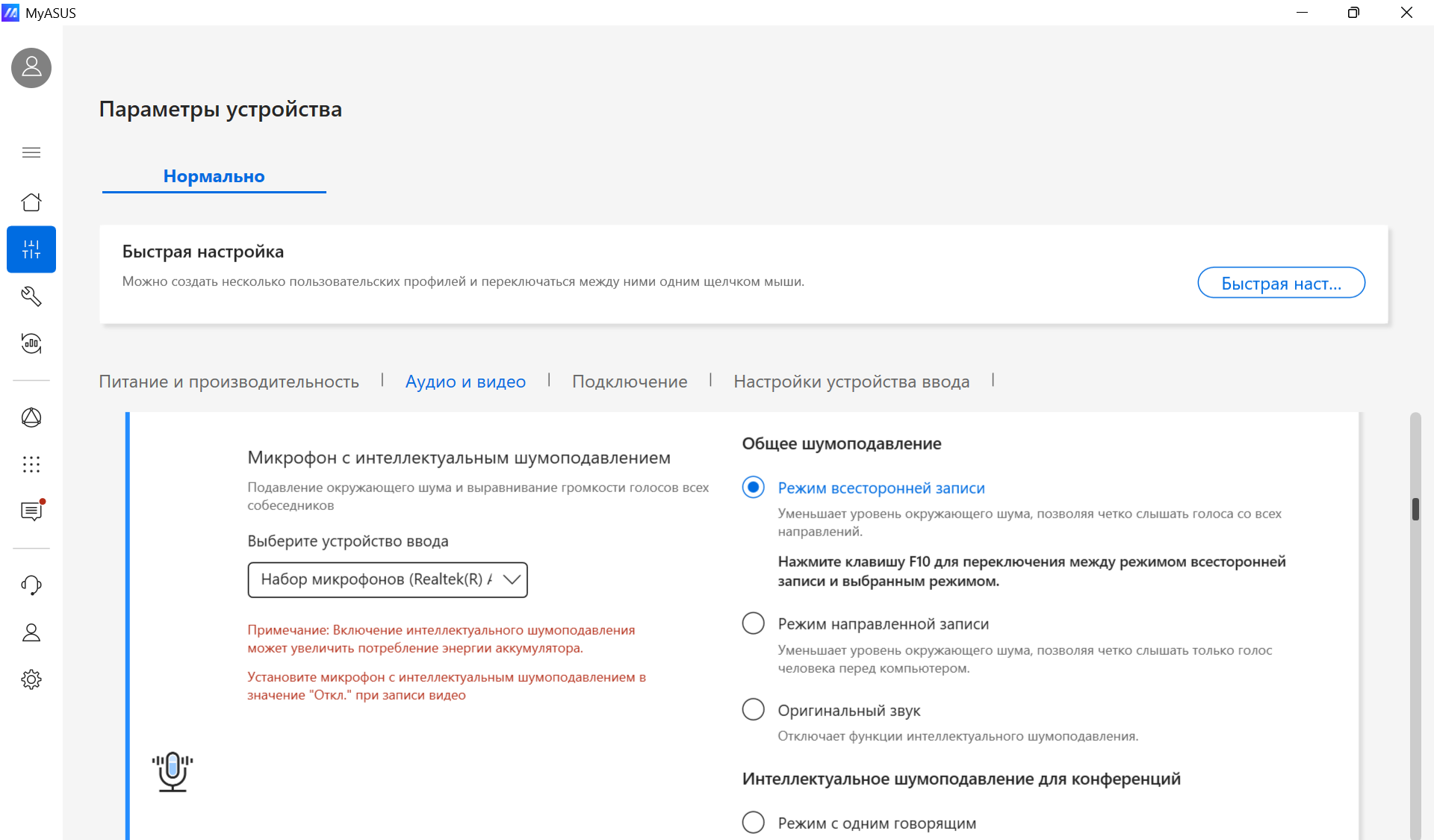This screenshot has height=840, width=1434.
Task: Open the wrench customer support diagnostics icon
Action: [31, 296]
